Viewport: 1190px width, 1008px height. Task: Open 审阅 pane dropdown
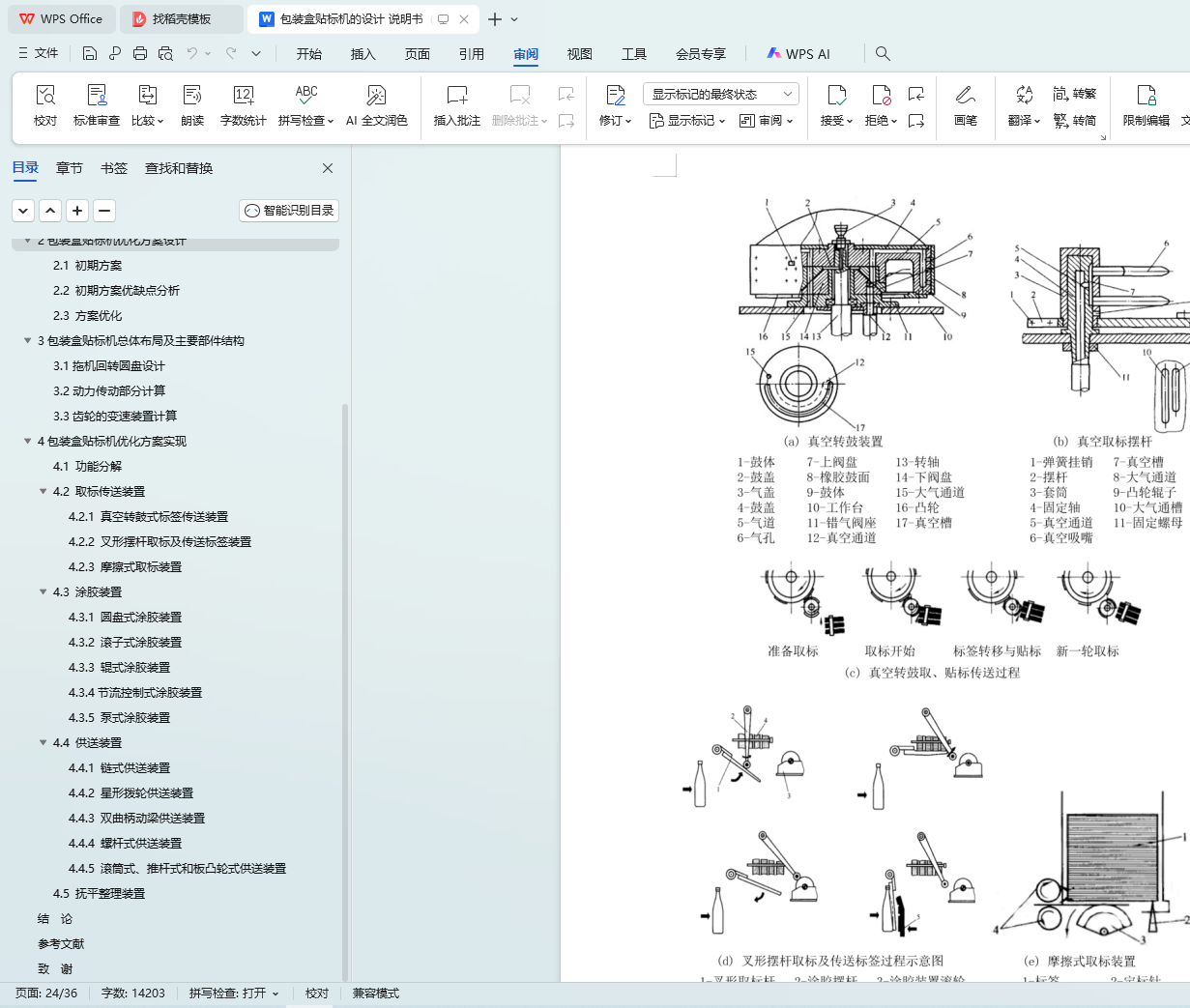(x=767, y=121)
